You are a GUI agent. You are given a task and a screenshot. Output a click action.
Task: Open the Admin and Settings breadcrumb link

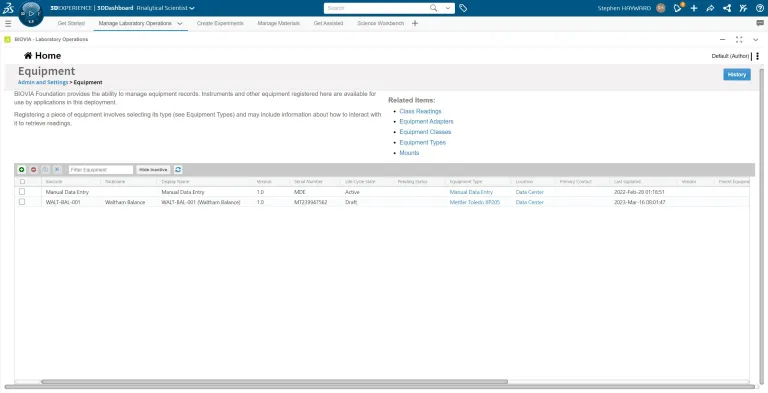pos(43,82)
